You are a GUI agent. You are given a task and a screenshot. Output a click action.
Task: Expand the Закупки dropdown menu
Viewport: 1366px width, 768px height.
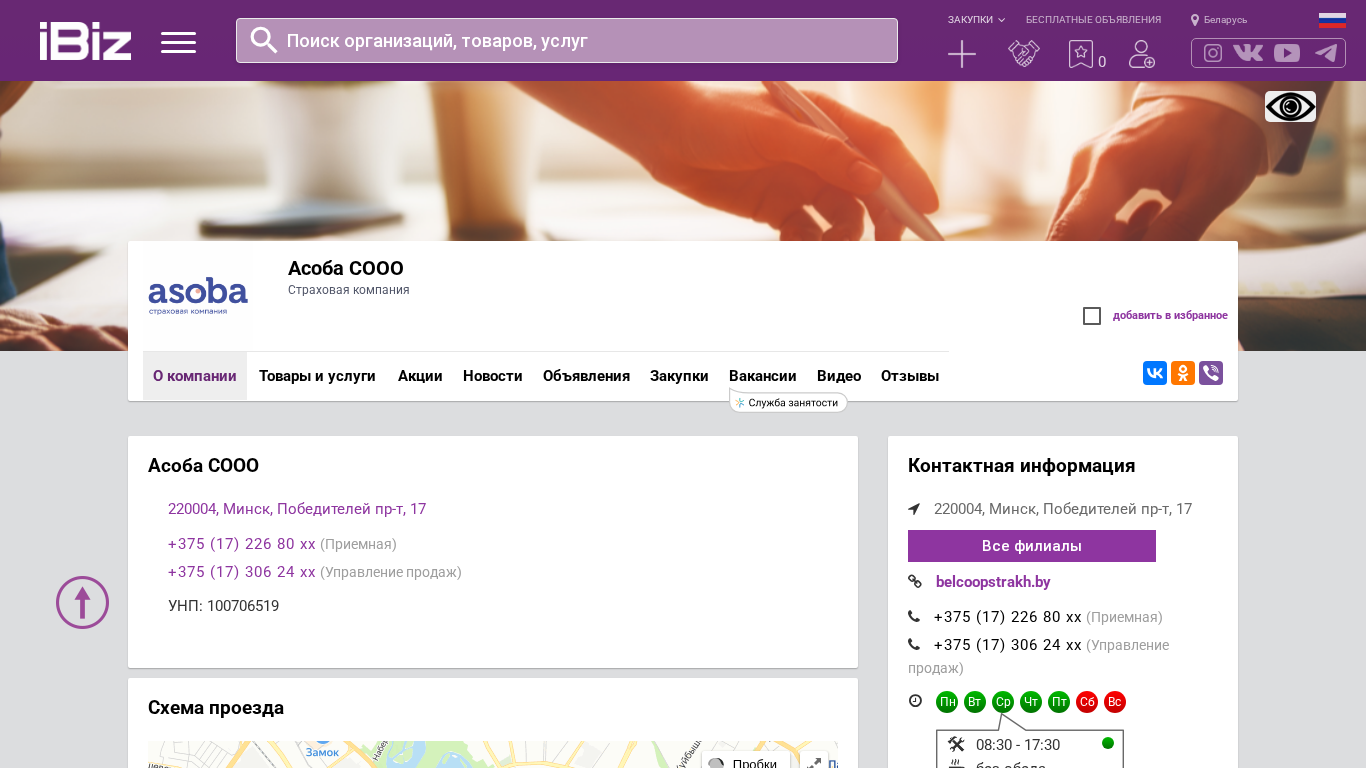(x=976, y=20)
